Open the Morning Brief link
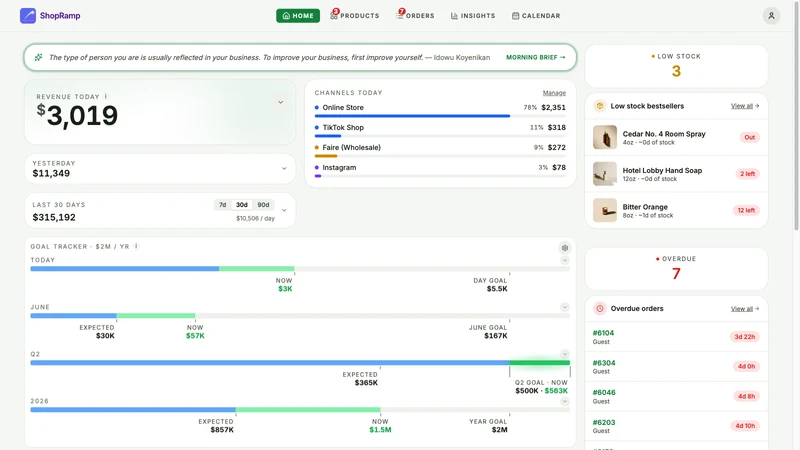 tap(536, 57)
